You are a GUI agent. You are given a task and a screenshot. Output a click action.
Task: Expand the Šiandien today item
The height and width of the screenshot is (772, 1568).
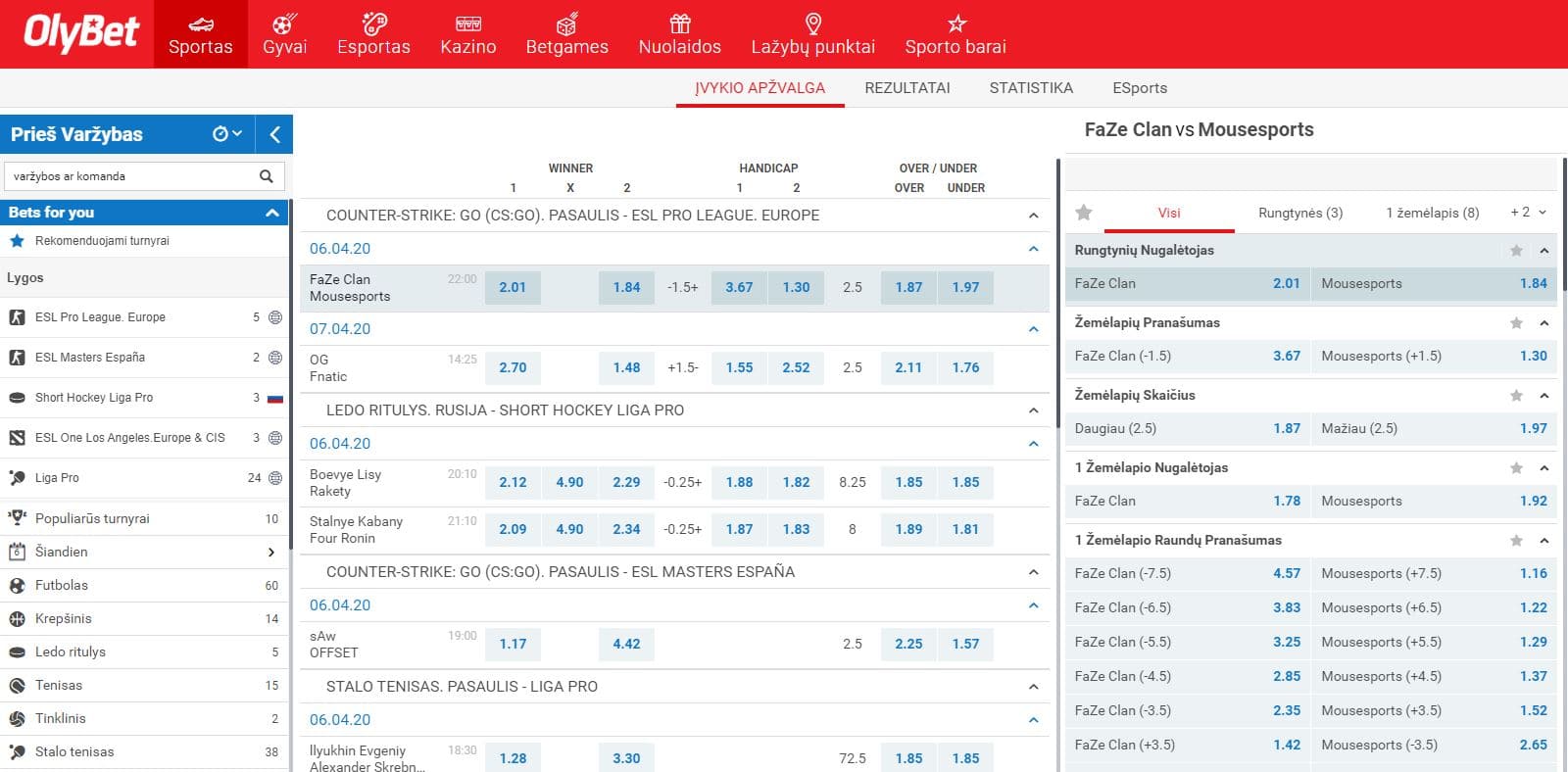[x=145, y=552]
